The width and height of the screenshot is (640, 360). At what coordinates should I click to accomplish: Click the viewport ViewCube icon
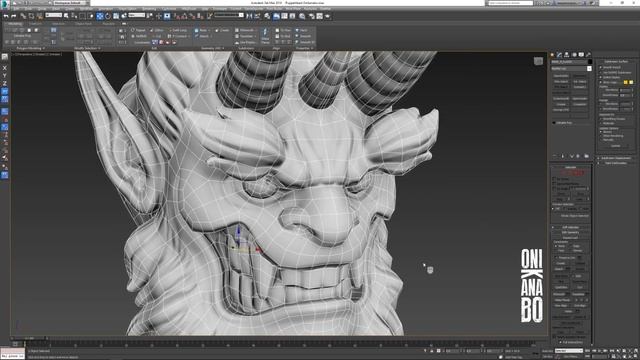[538, 61]
